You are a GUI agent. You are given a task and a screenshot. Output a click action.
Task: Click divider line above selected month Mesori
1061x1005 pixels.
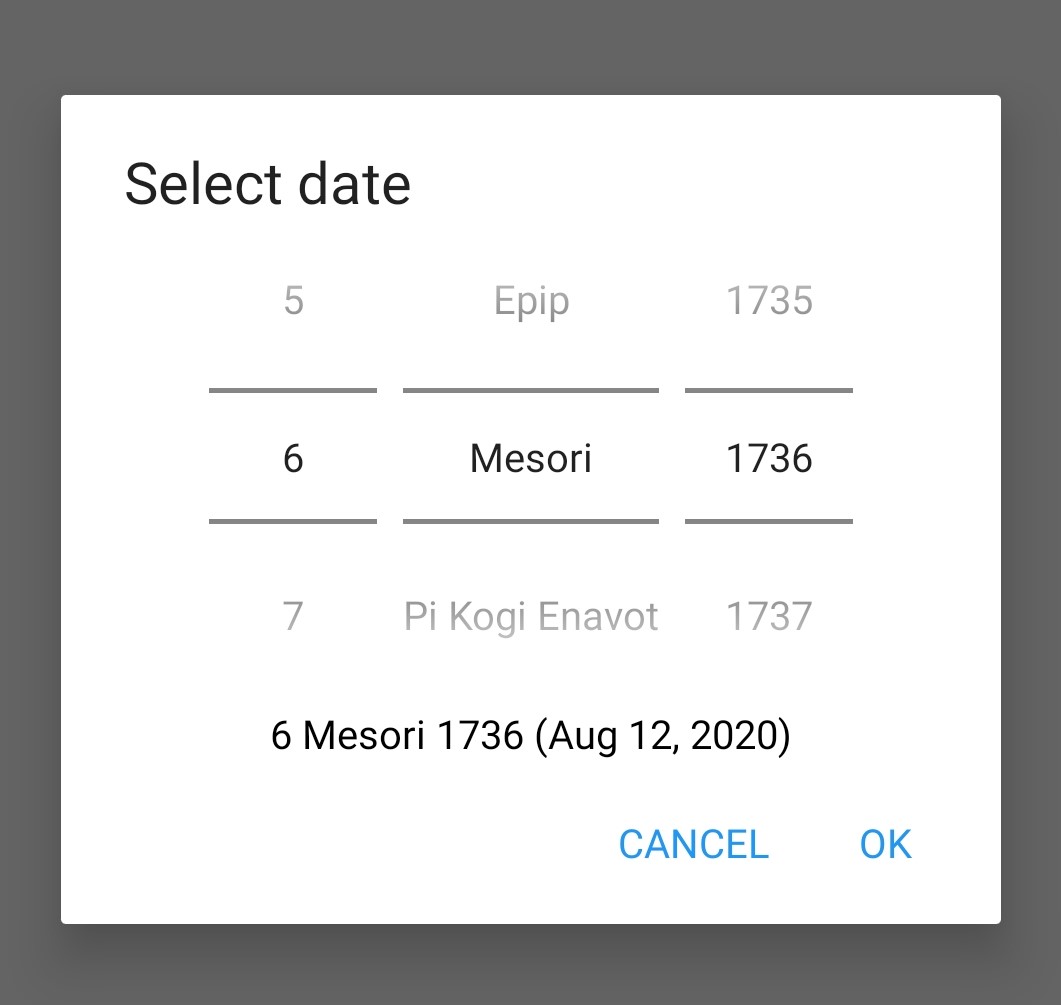(x=531, y=390)
